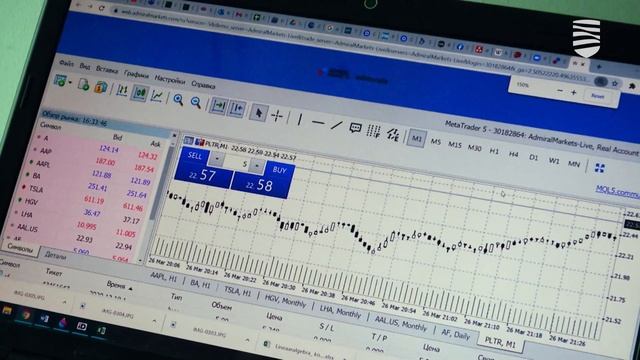This screenshot has width=640, height=360.
Task: Switch chart timeframe to H4
Action: point(513,154)
